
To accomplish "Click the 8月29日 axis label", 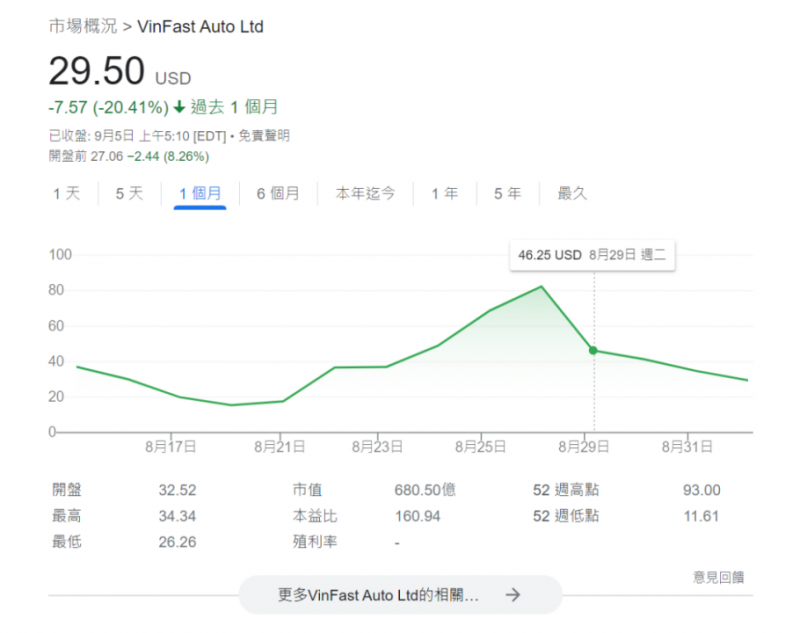I will pyautogui.click(x=583, y=447).
